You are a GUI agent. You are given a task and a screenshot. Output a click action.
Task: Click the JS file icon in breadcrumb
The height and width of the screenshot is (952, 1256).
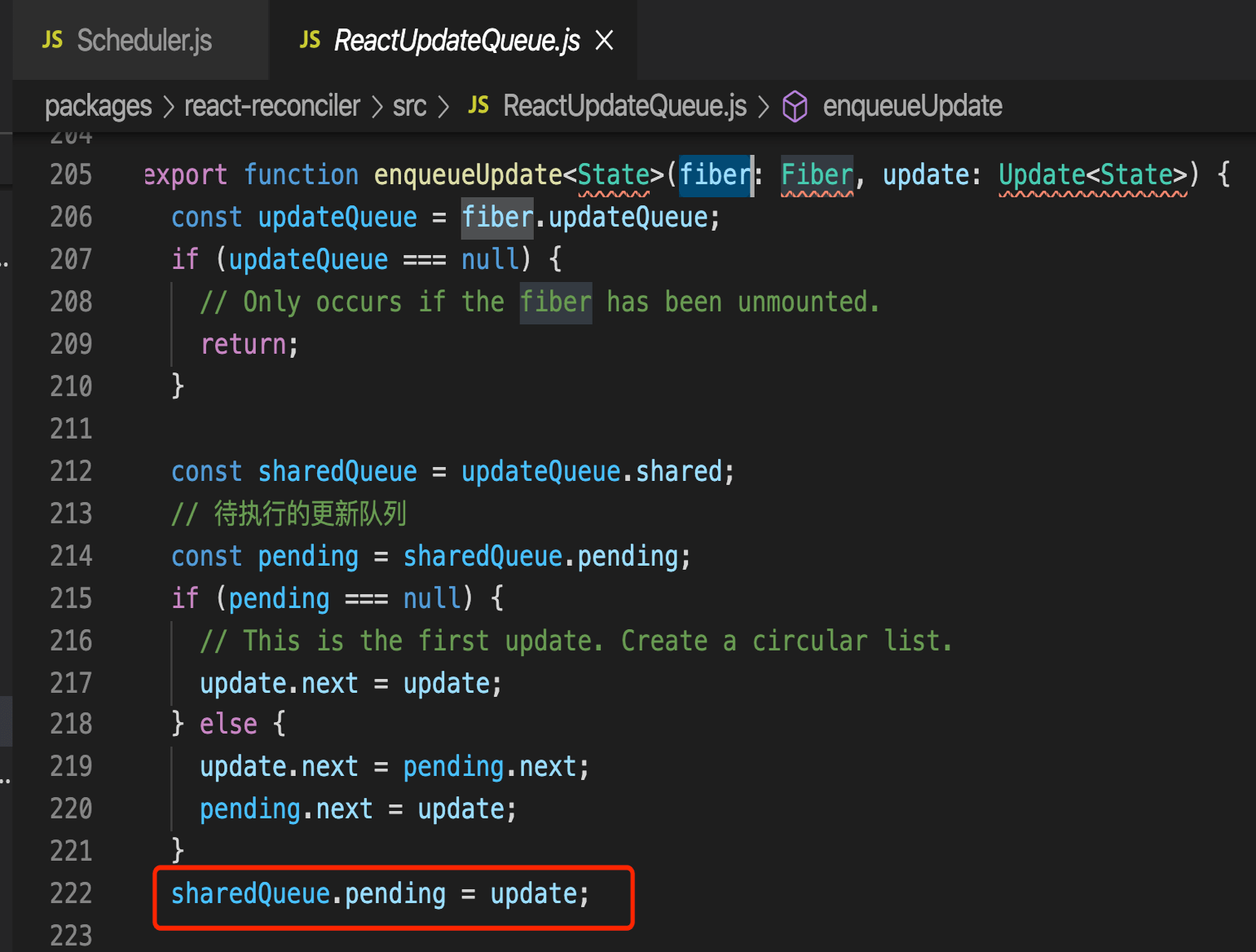[478, 105]
